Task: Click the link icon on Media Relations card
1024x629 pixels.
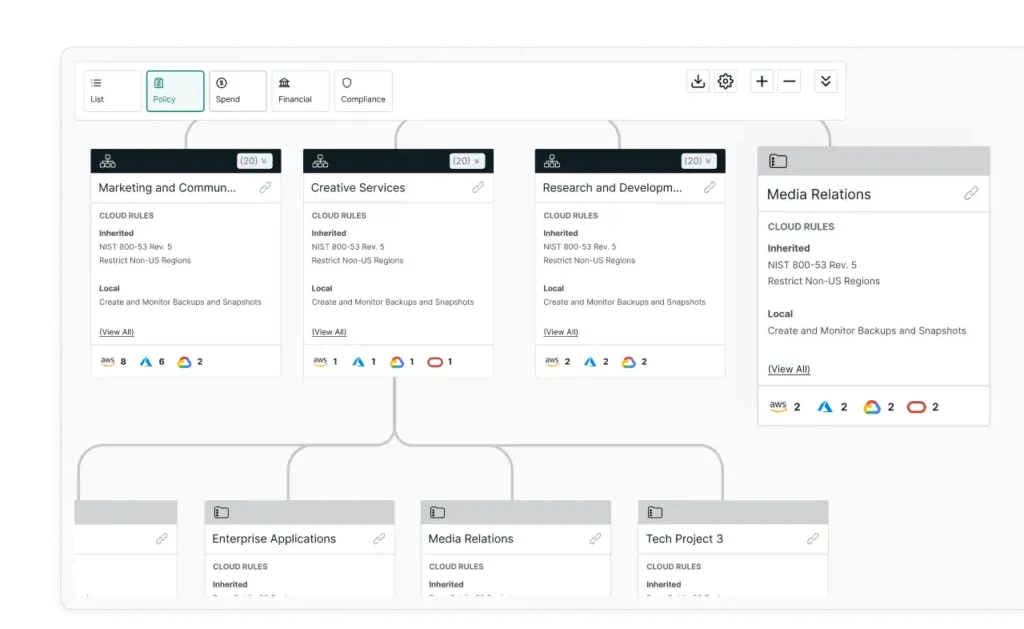Action: pos(971,194)
